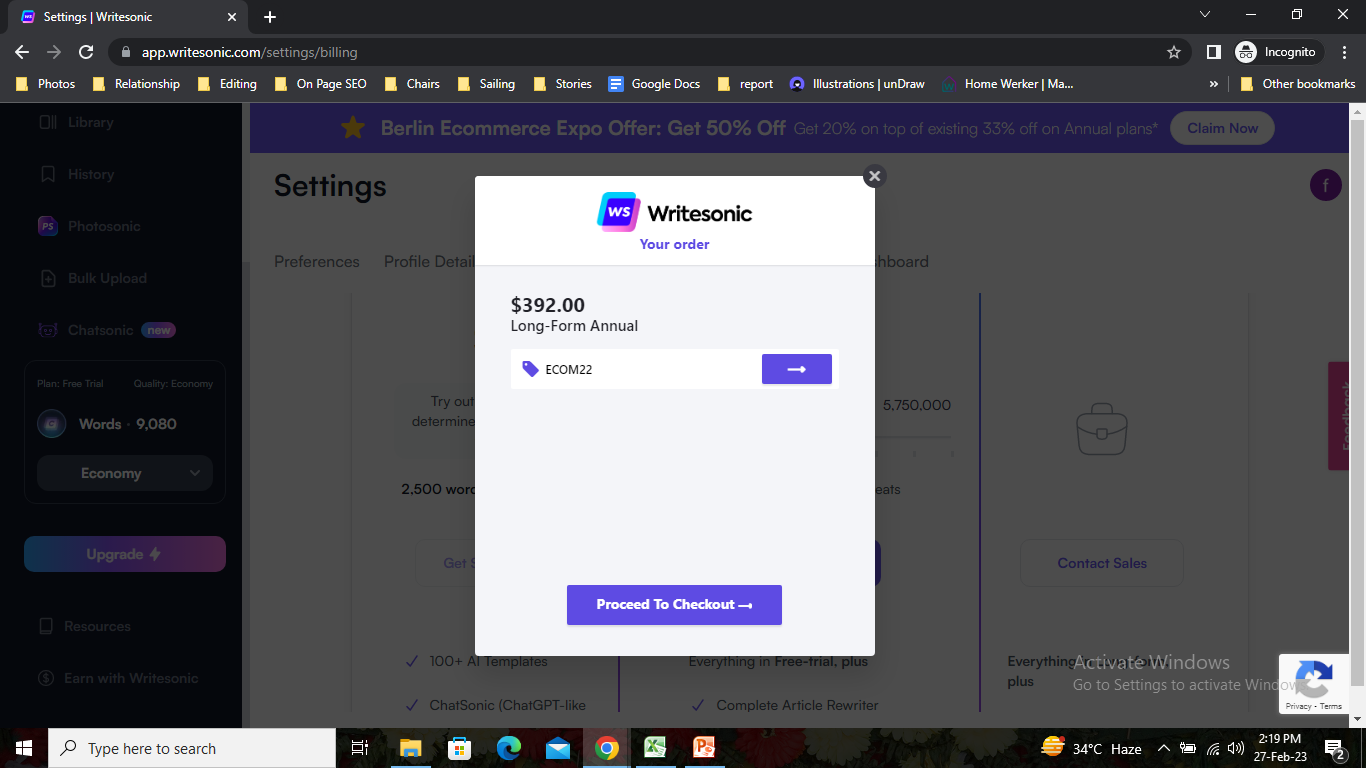Open Other bookmarks folder
Image resolution: width=1366 pixels, height=768 pixels.
tap(1298, 84)
